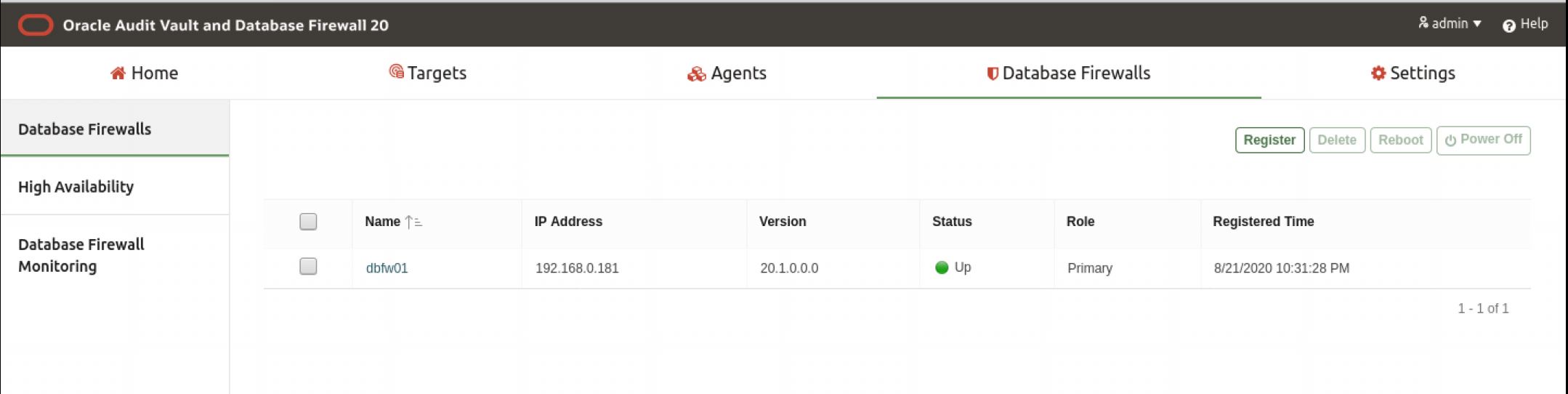Click the Settings gear icon
The height and width of the screenshot is (394, 1568).
1378,73
